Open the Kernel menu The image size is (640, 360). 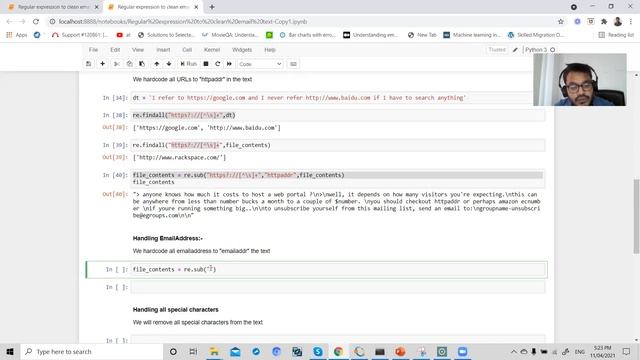[x=212, y=50]
